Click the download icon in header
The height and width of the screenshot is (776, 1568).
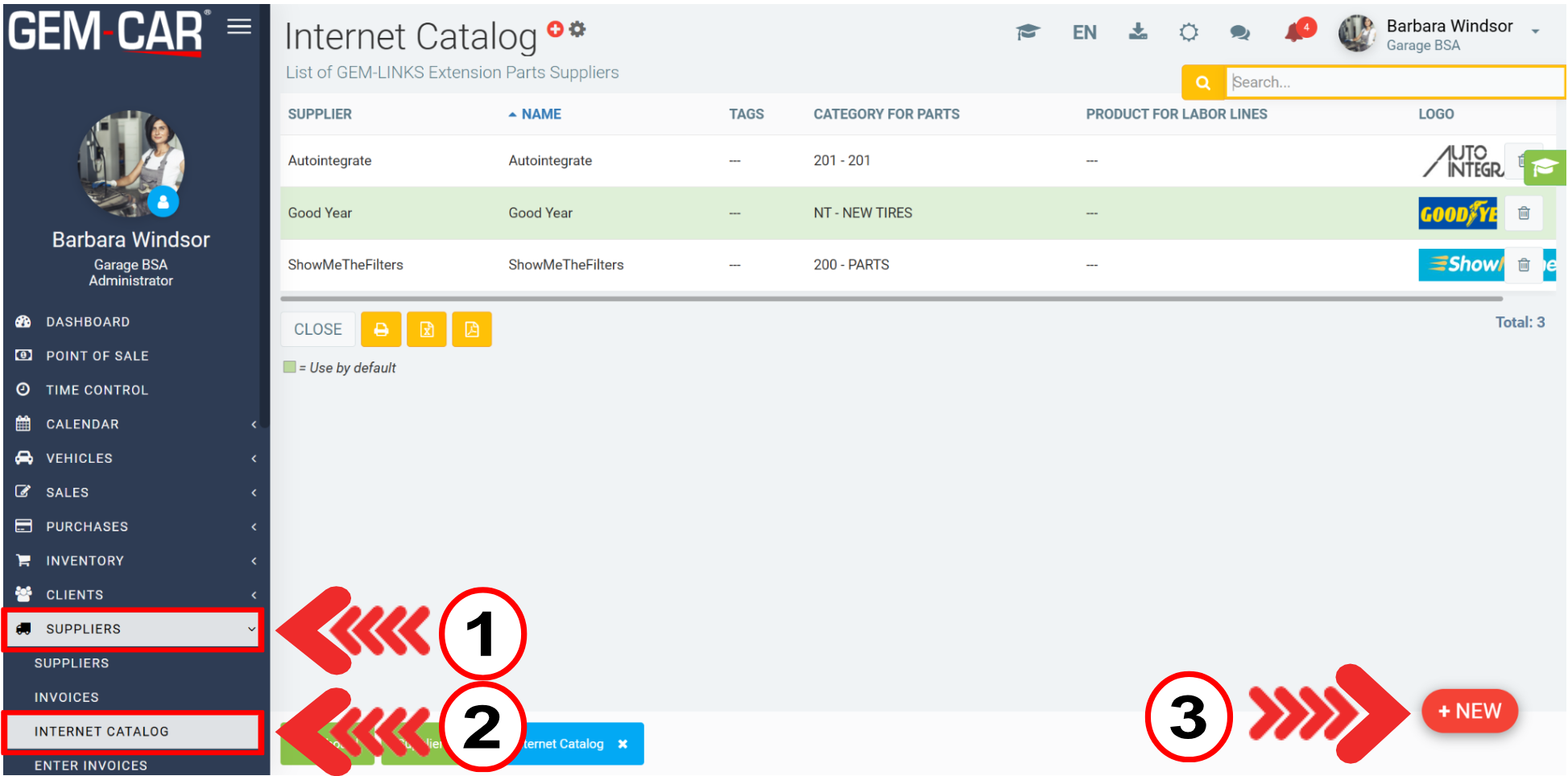[1138, 32]
